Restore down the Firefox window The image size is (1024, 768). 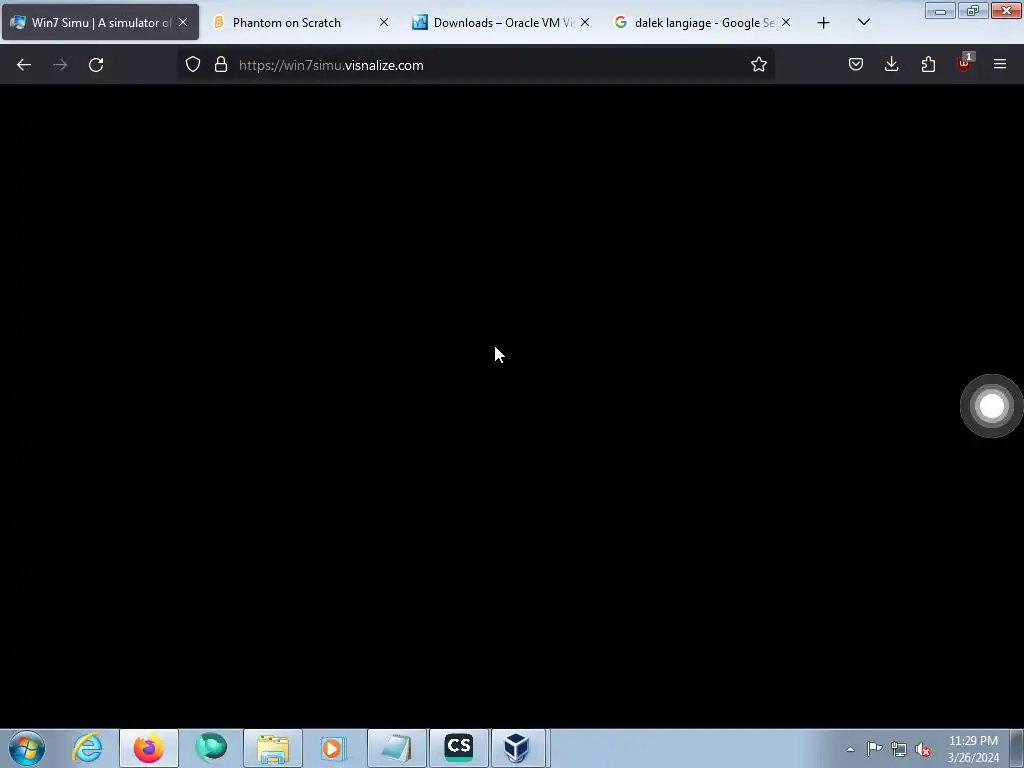[973, 11]
